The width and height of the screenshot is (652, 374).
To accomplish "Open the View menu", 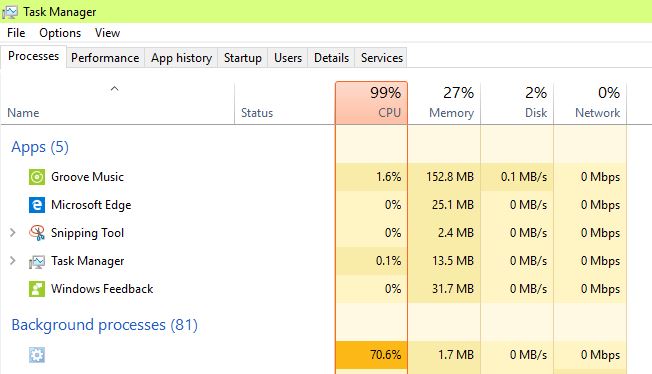I will click(x=107, y=33).
